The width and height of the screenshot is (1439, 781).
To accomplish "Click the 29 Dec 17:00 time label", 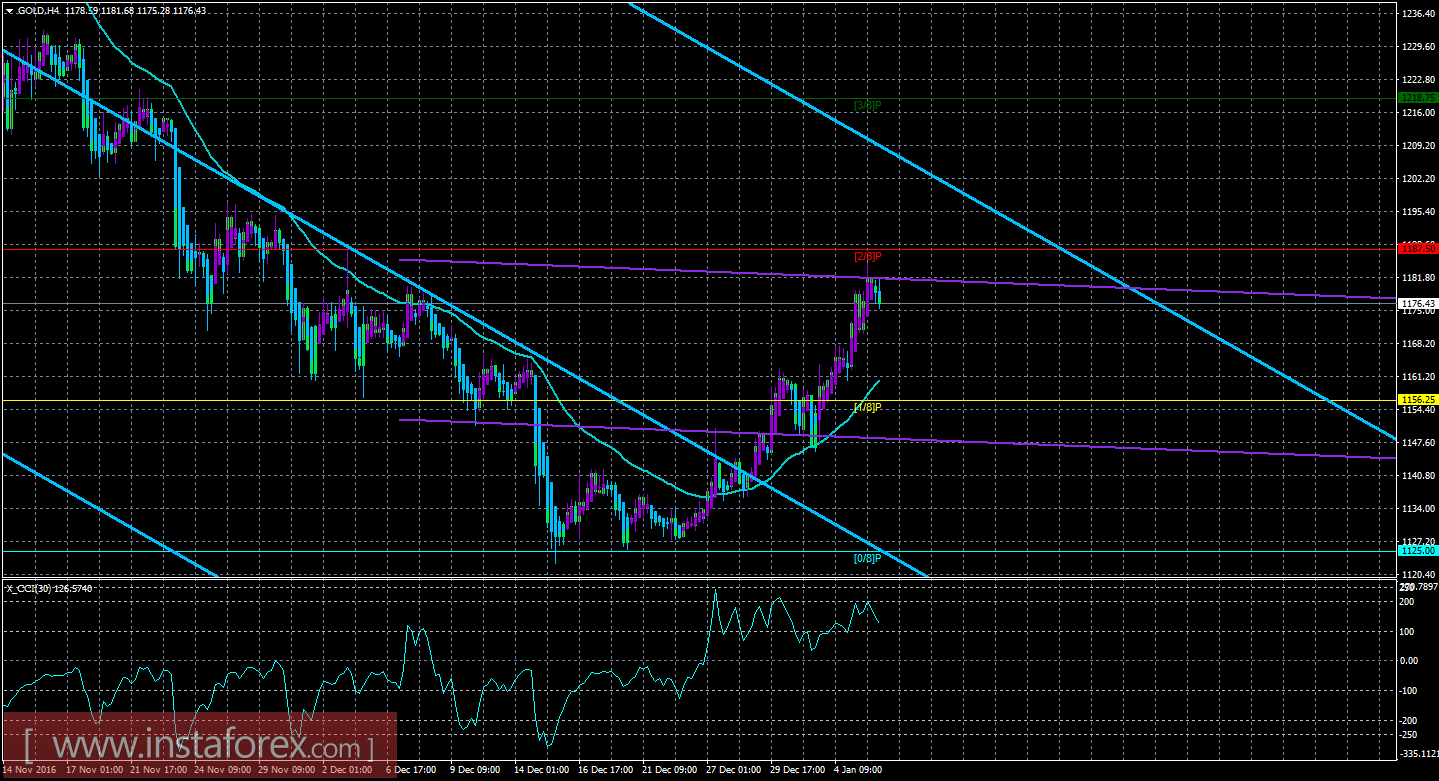I will pyautogui.click(x=797, y=771).
